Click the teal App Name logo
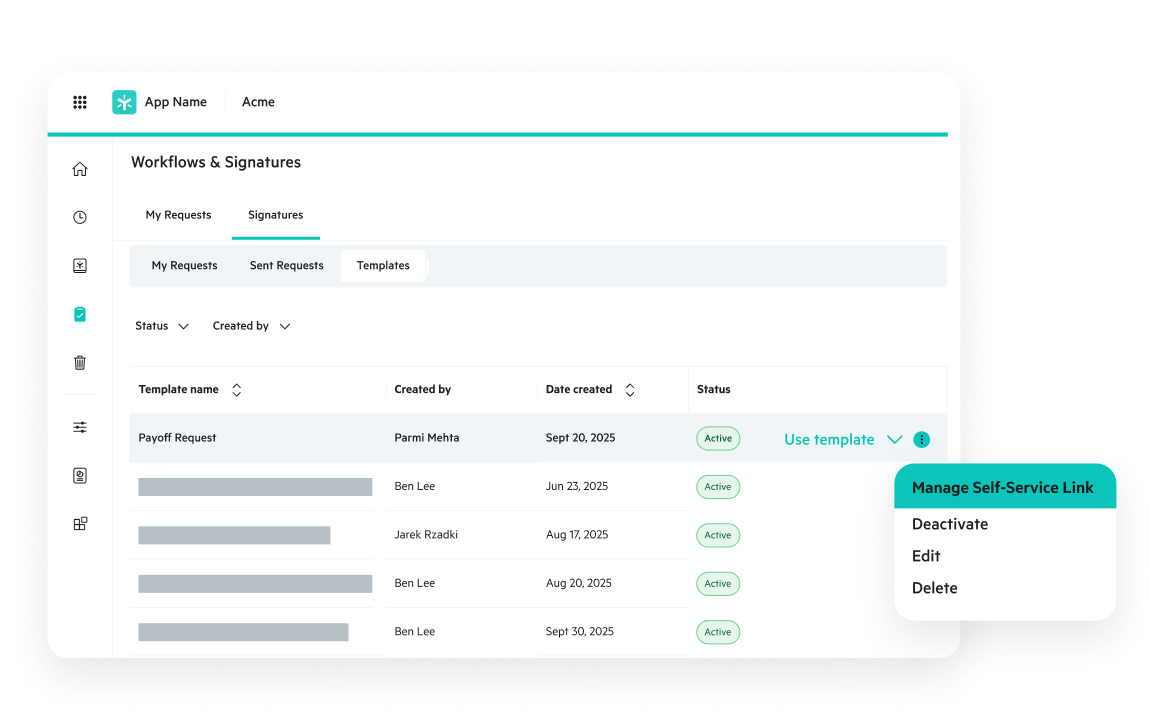Image resolution: width=1150 pixels, height=720 pixels. click(x=124, y=102)
